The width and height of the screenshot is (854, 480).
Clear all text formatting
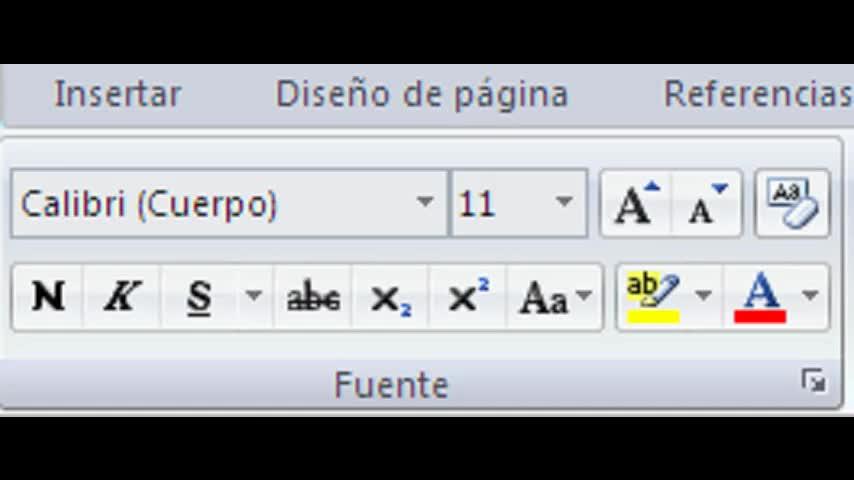pyautogui.click(x=792, y=204)
